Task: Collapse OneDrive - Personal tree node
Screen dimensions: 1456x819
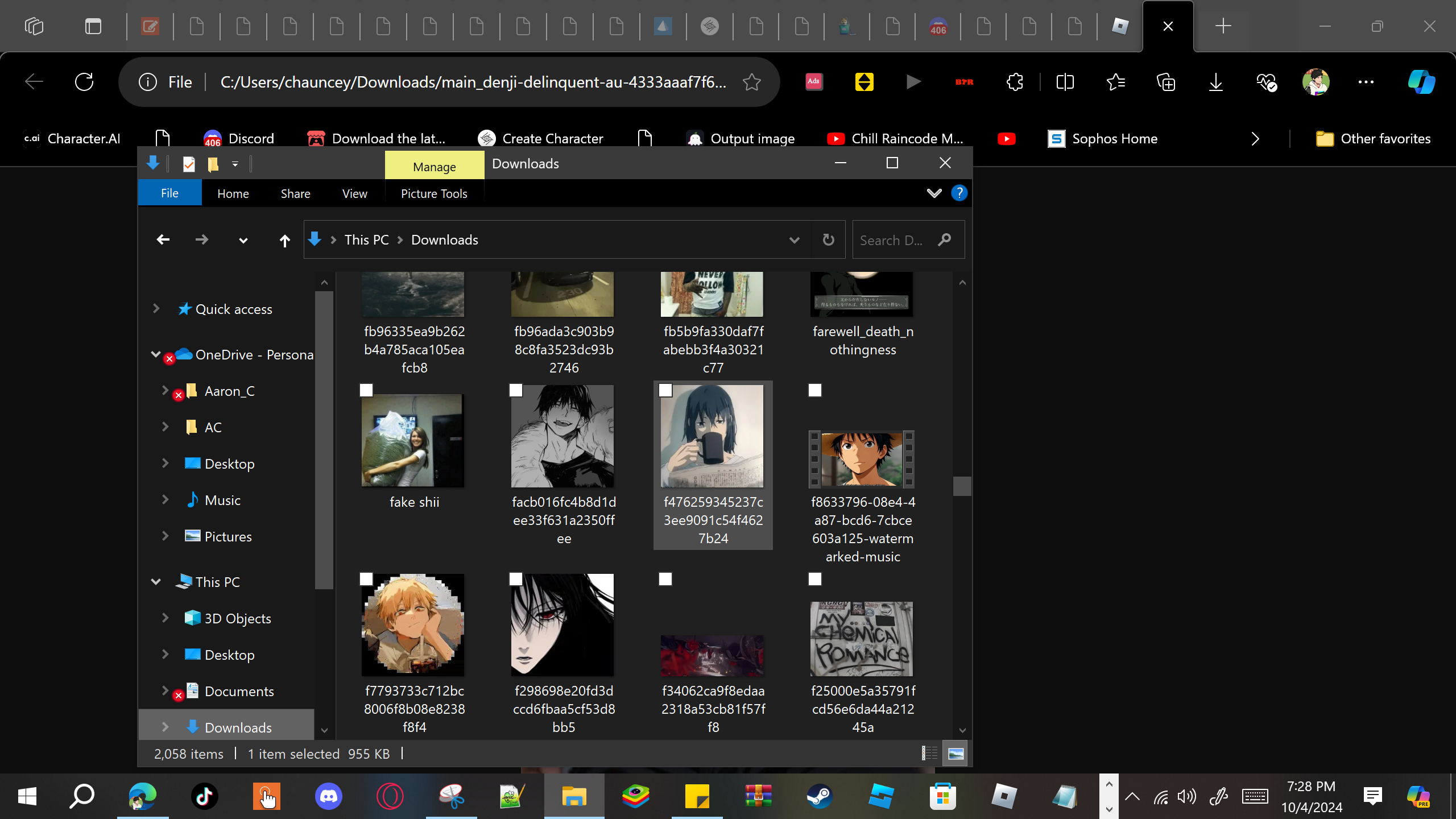Action: (156, 354)
